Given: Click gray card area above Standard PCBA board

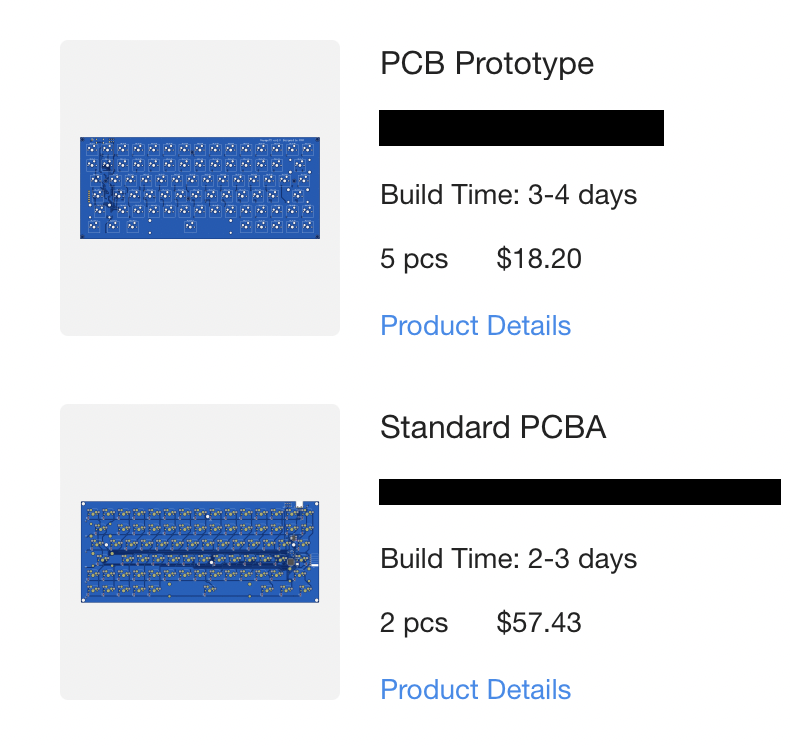Looking at the screenshot, I should coord(200,452).
